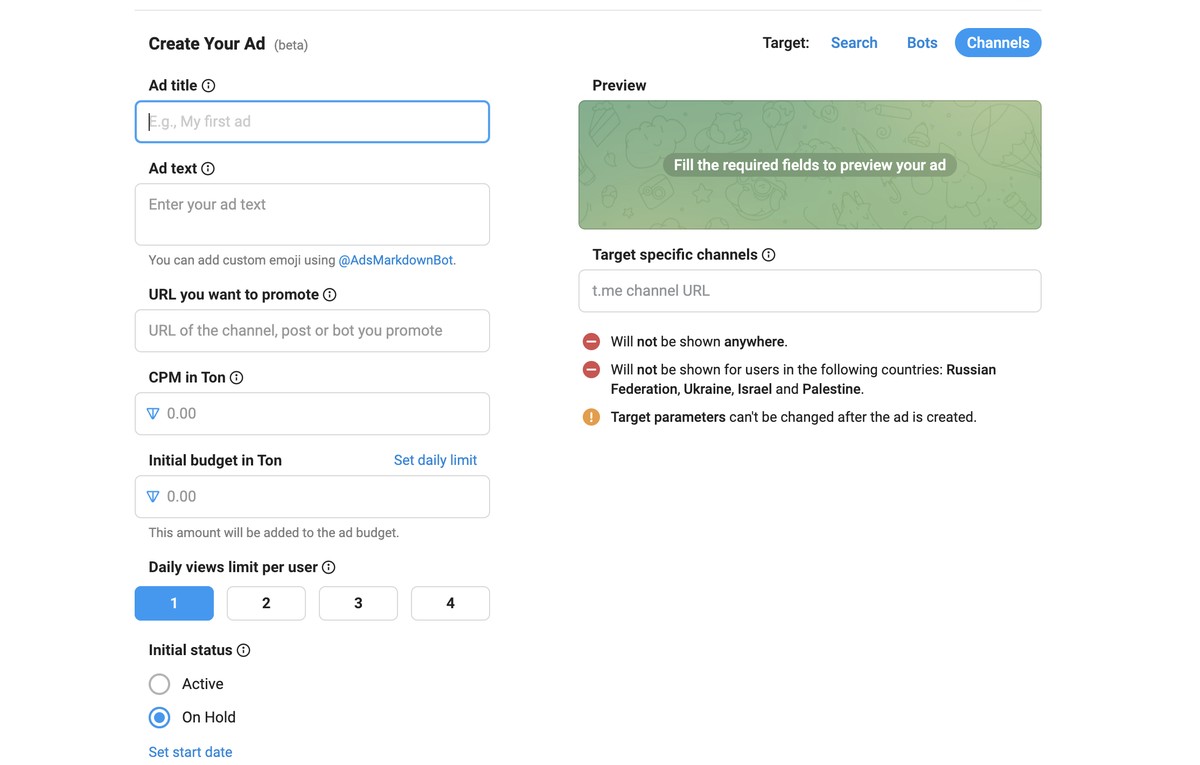Follow the @AdsMarkdownBot link
The image size is (1200, 765).
[x=396, y=260]
